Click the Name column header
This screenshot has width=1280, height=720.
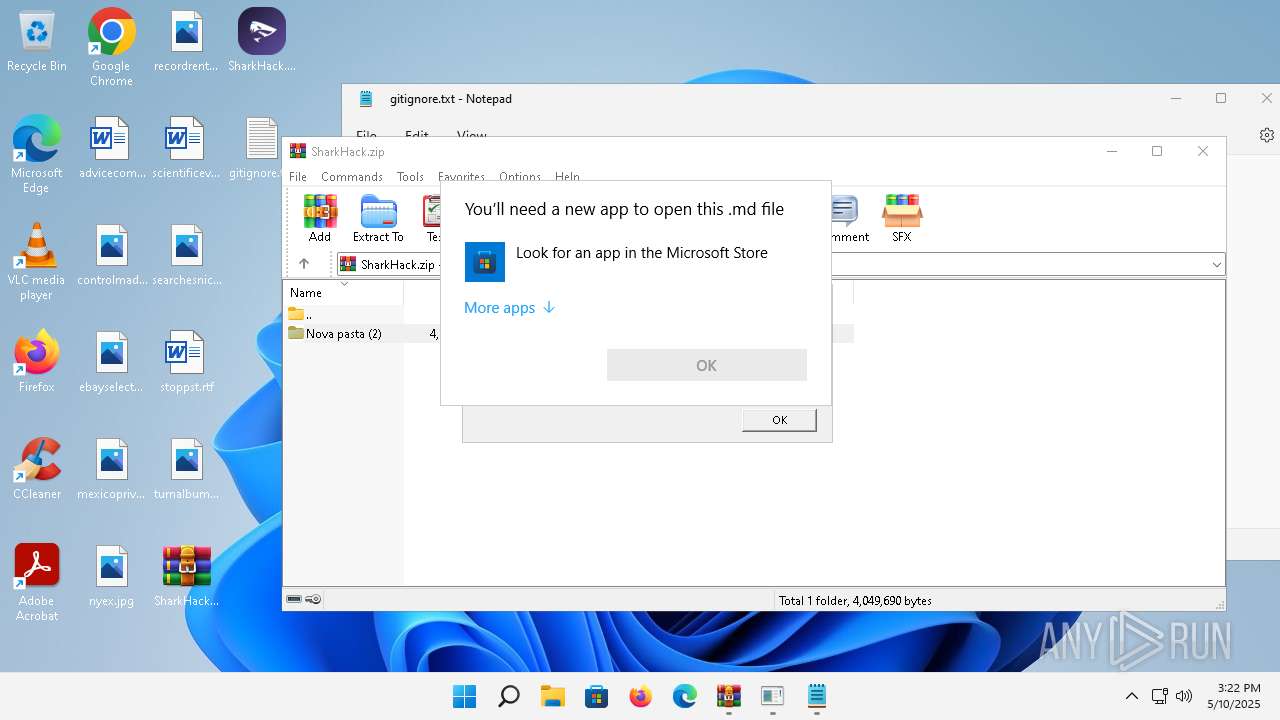coord(343,293)
